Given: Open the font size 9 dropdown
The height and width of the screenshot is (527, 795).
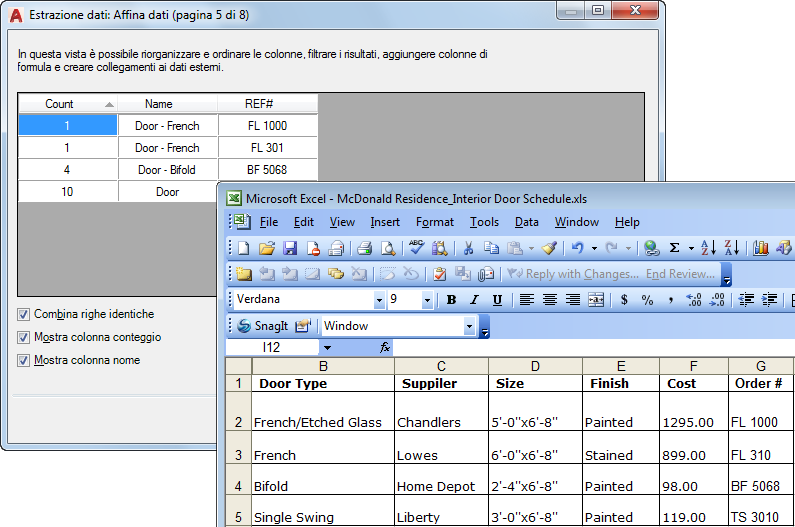Looking at the screenshot, I should (427, 300).
